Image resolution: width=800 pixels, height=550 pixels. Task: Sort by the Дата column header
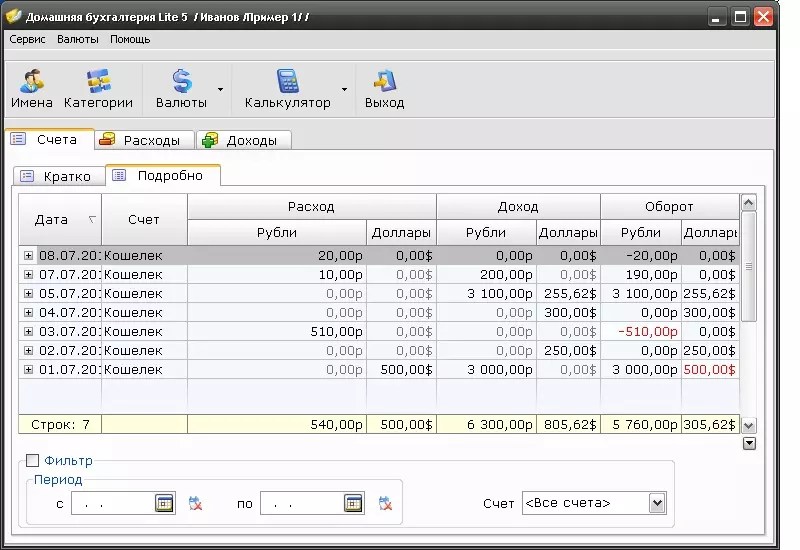(60, 219)
